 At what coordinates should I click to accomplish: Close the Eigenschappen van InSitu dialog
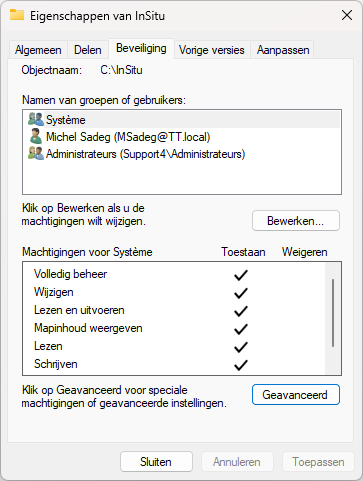click(x=347, y=15)
